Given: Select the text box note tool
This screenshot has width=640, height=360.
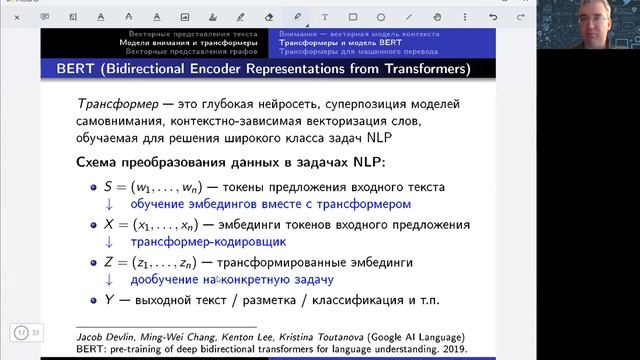Looking at the screenshot, I should click(x=73, y=17).
